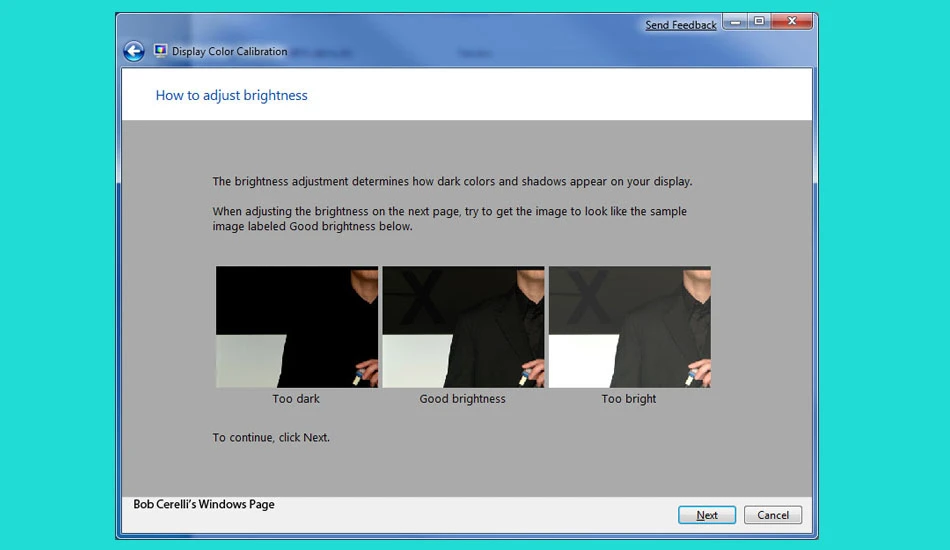Close the Display Color Calibration window

pyautogui.click(x=792, y=22)
